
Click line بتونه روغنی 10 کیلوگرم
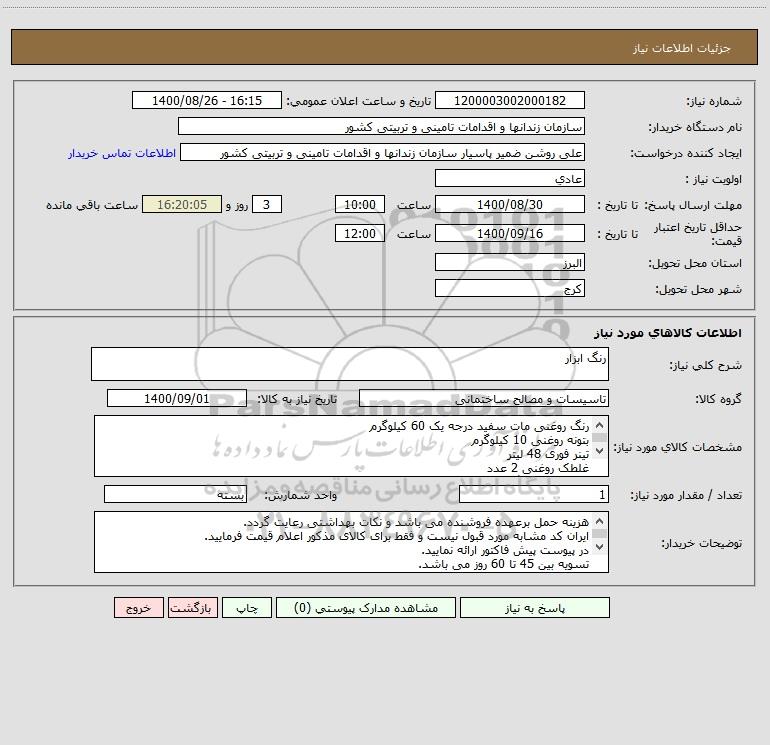(x=530, y=440)
